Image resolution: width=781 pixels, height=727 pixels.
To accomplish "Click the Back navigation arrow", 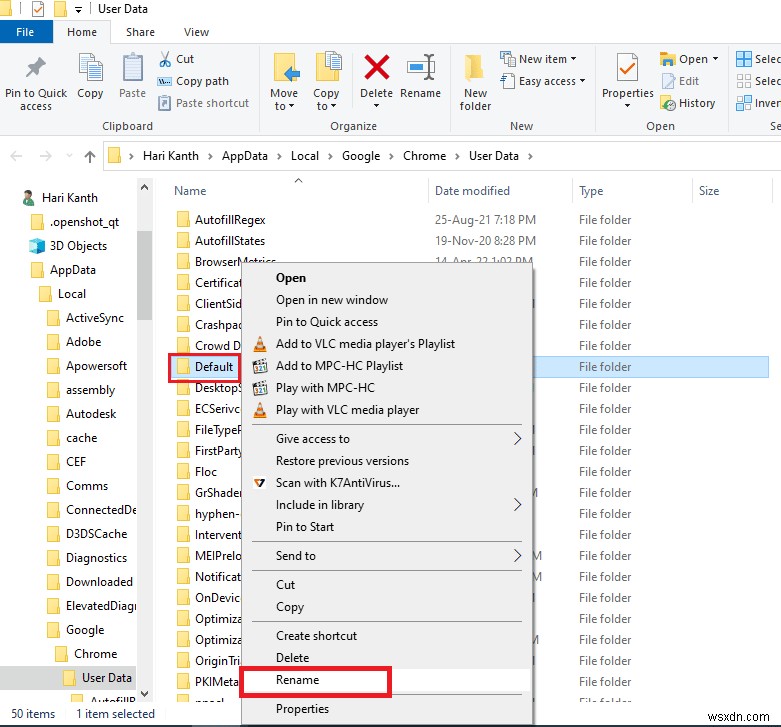I will [16, 156].
